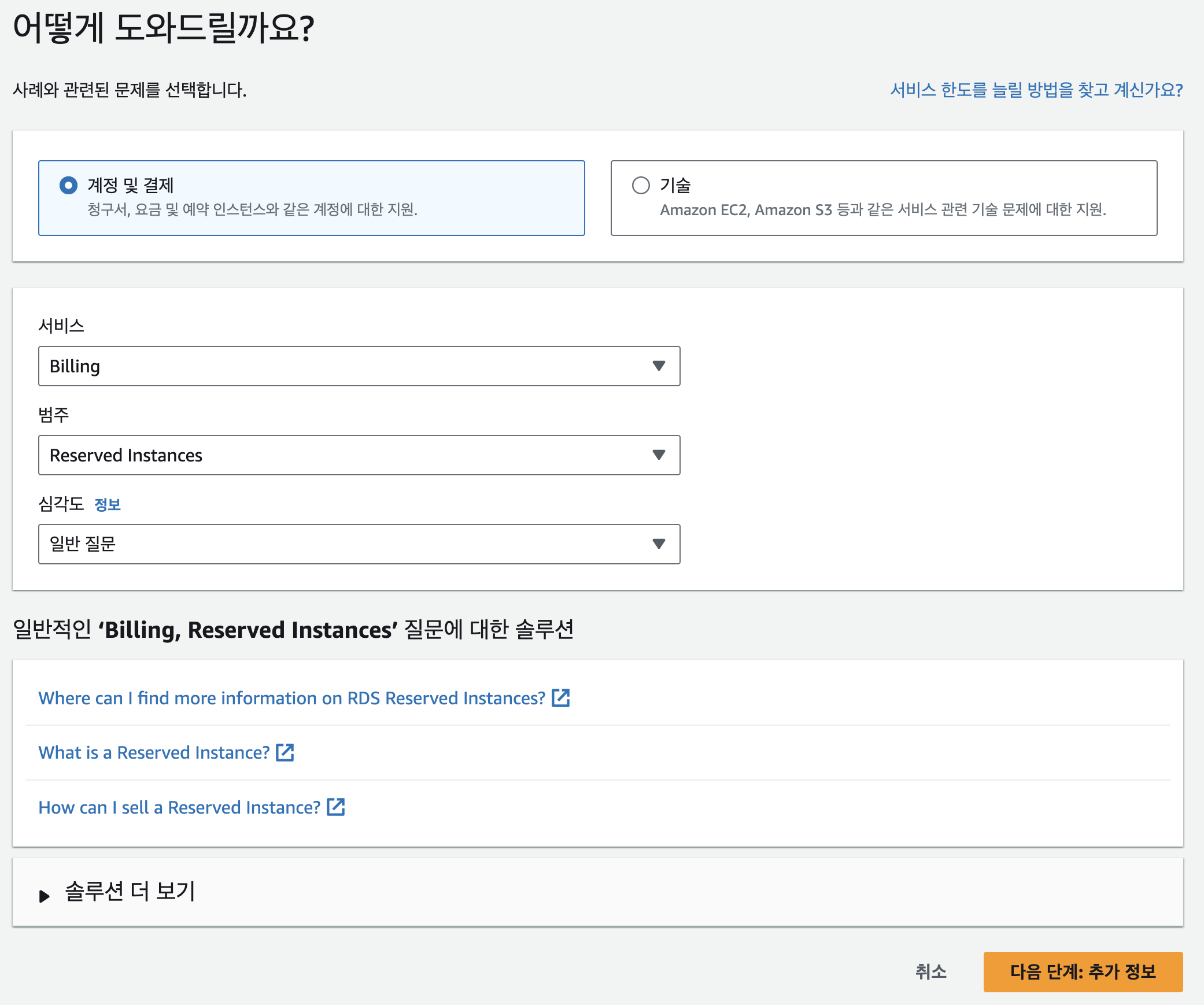
Task: Open 'How can I sell a Reserved Instance?'
Action: click(x=179, y=807)
